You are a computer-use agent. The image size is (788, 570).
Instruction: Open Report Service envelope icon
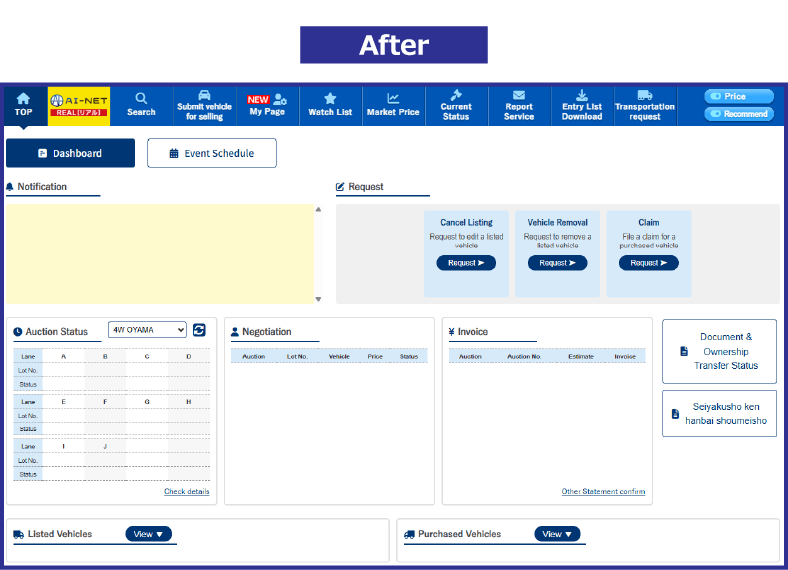click(x=519, y=96)
